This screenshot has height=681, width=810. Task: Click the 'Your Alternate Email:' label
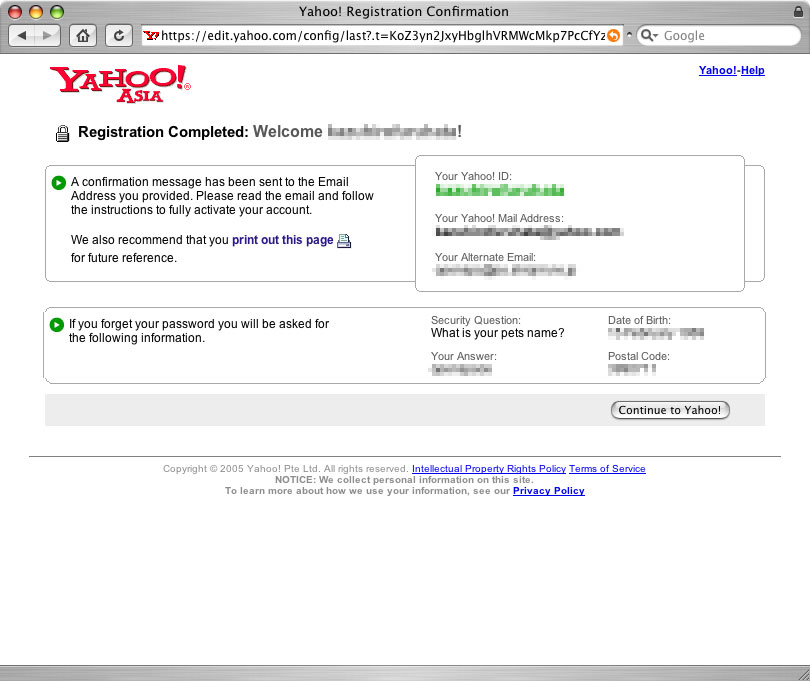pos(485,257)
